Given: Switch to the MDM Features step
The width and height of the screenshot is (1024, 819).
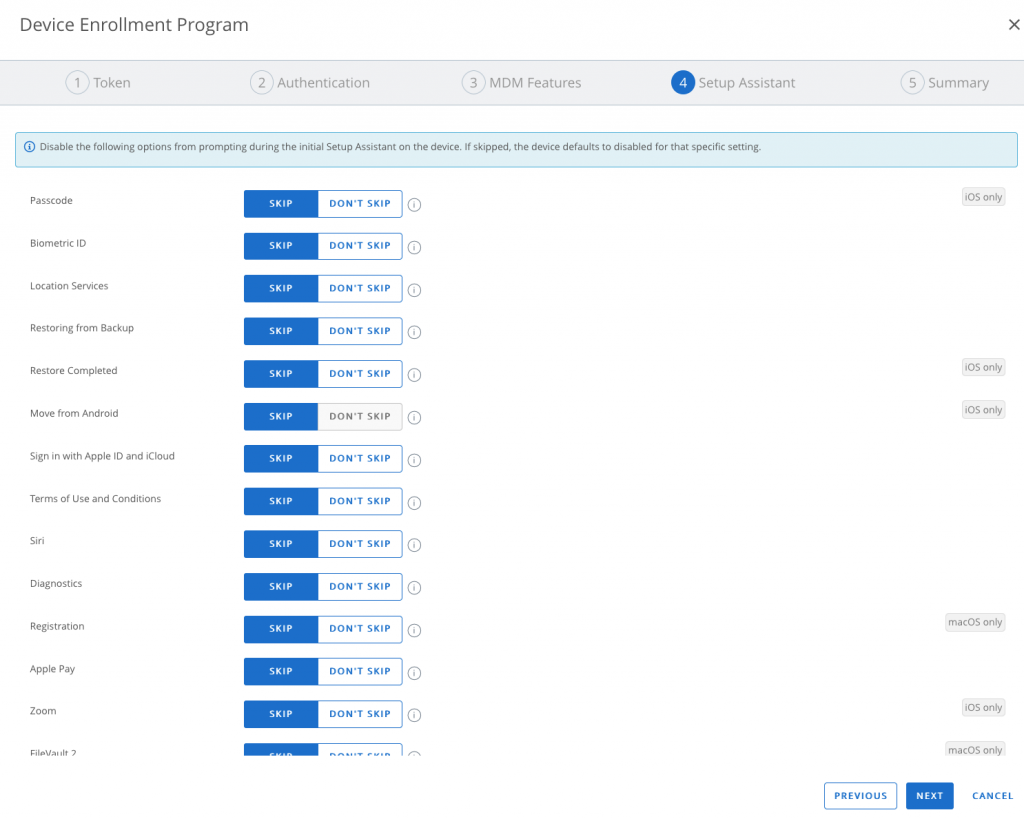Looking at the screenshot, I should [x=522, y=83].
